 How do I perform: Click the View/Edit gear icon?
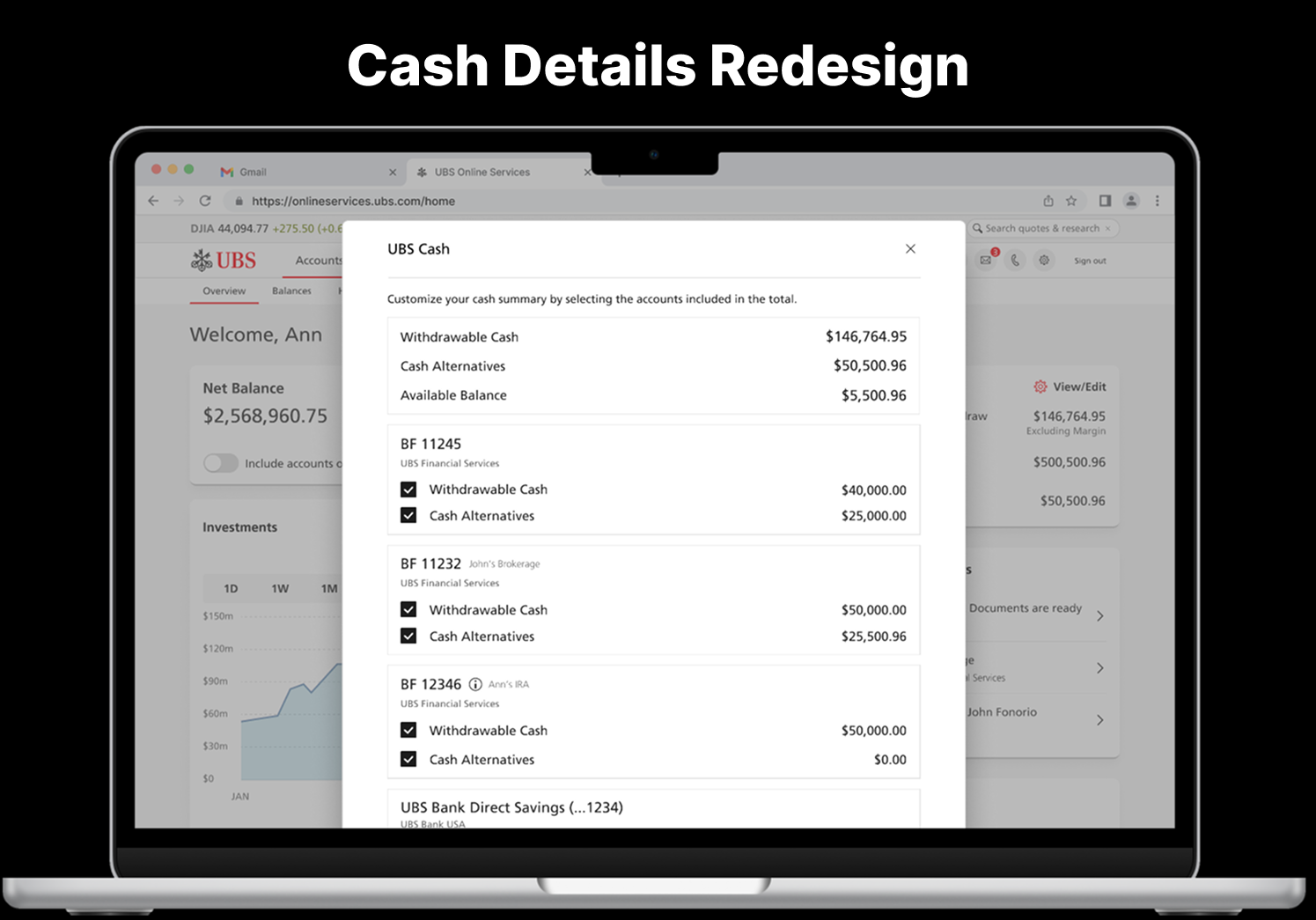point(1040,386)
